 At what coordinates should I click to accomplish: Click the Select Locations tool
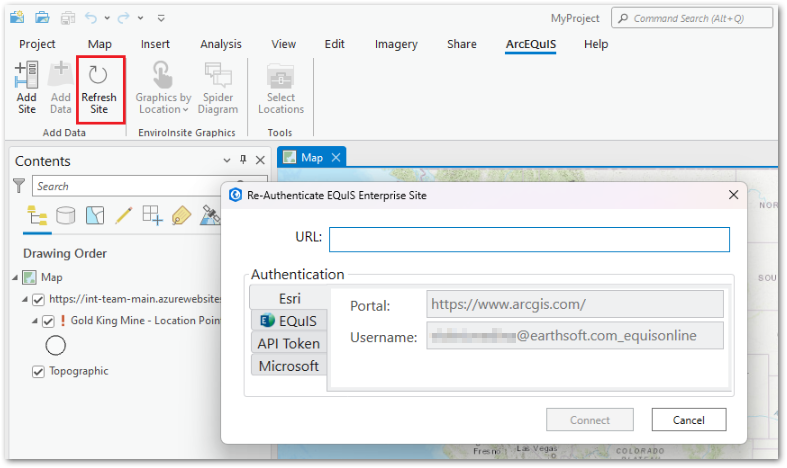coord(281,88)
